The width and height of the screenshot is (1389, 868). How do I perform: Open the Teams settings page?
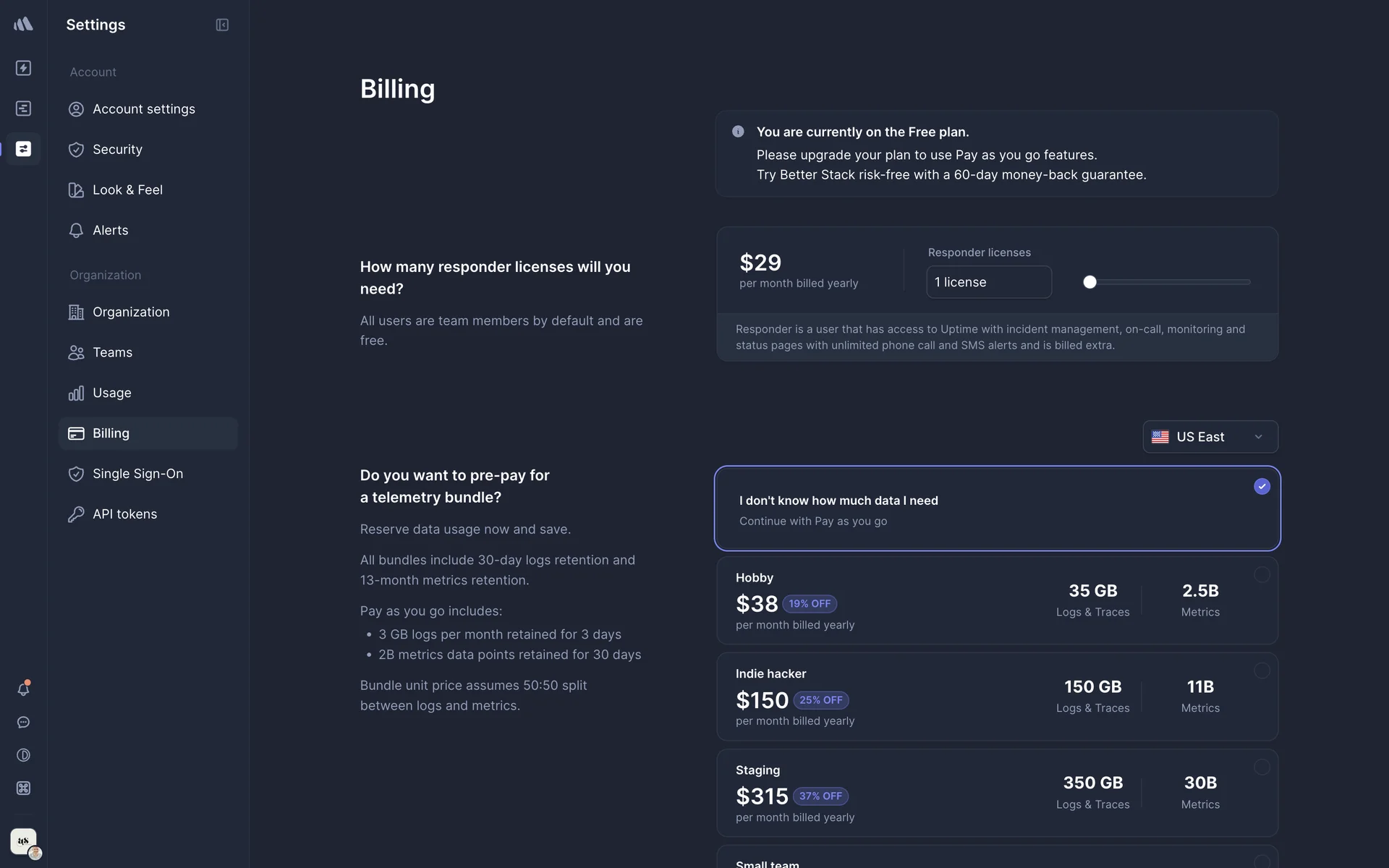tap(112, 352)
